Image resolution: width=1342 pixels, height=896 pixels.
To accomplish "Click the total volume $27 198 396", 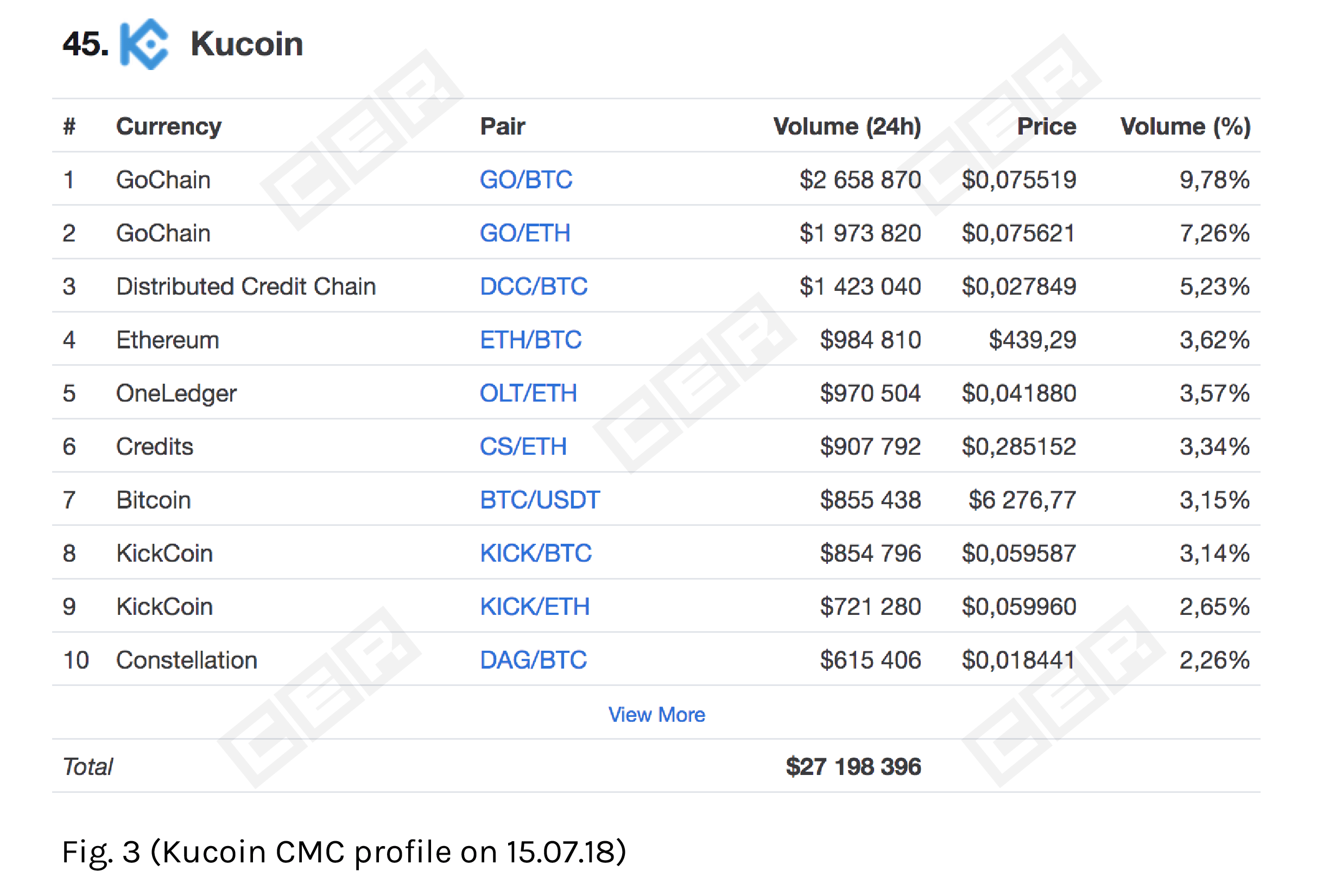I will pos(853,767).
